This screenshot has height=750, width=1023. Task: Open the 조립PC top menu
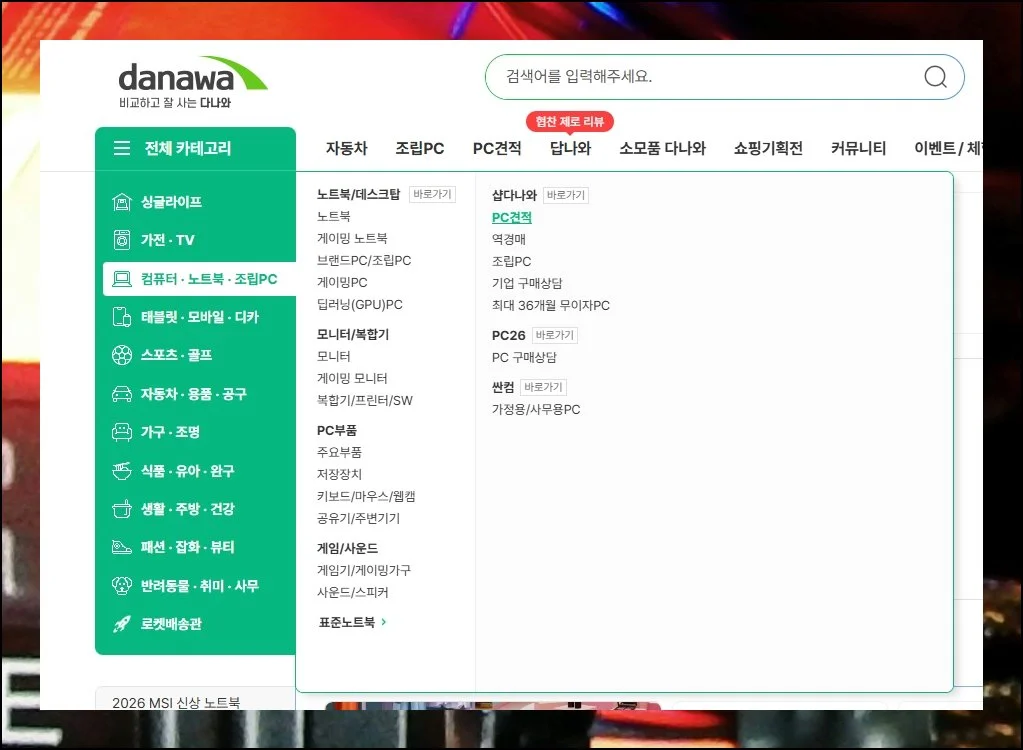[x=419, y=148]
